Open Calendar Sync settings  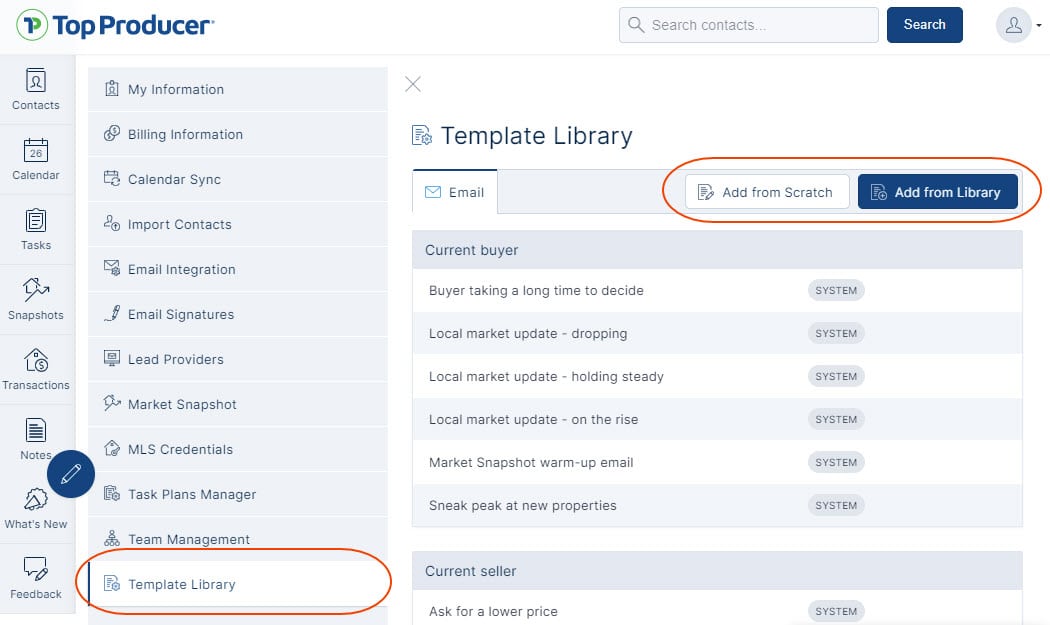point(238,179)
